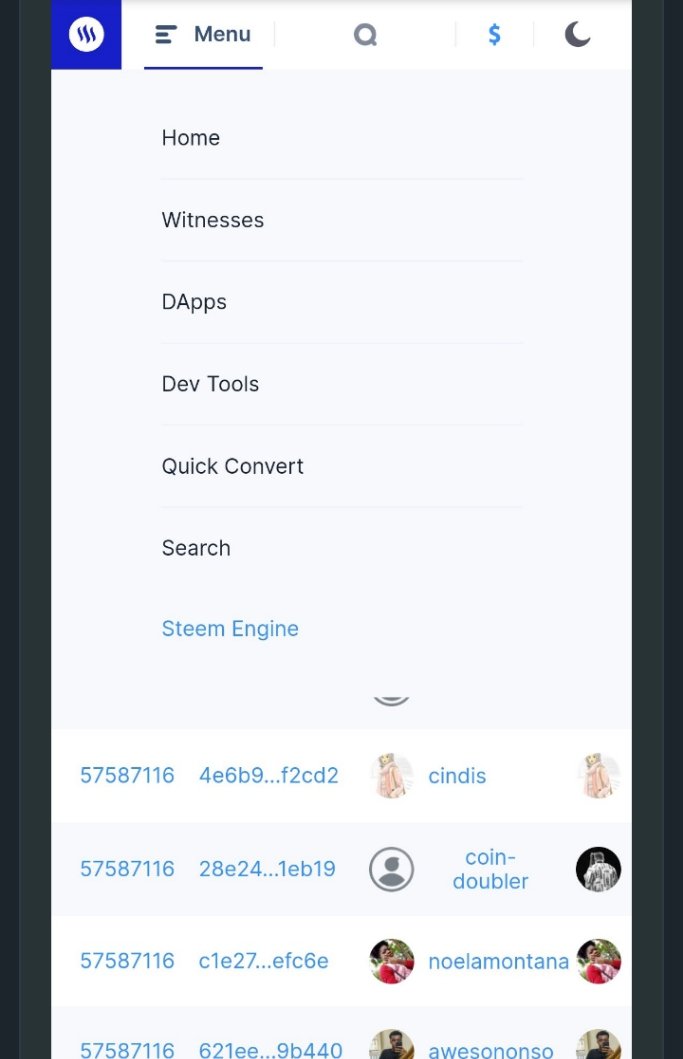
Task: Click cindis avatar next to hash
Action: [x=392, y=776]
